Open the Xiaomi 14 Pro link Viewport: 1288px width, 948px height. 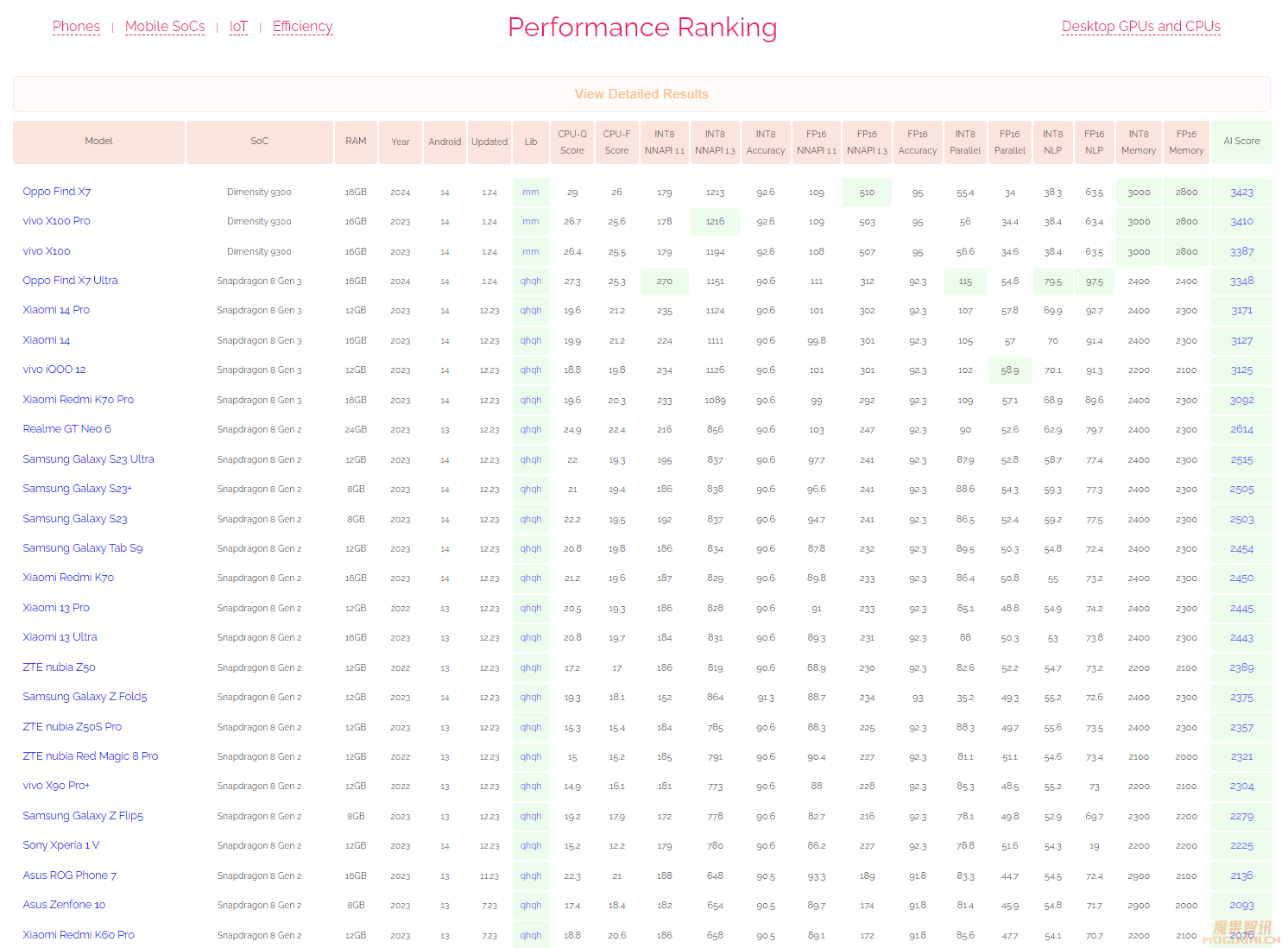56,310
